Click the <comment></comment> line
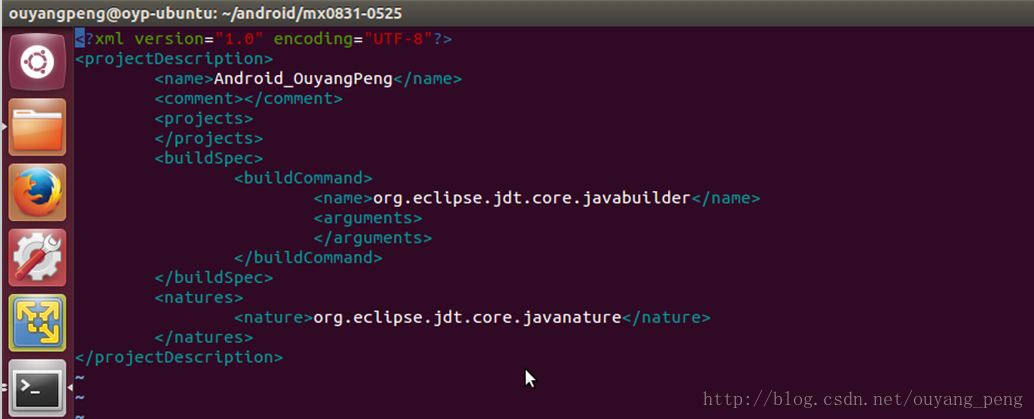Screen dimensions: 1034x419 [249, 99]
